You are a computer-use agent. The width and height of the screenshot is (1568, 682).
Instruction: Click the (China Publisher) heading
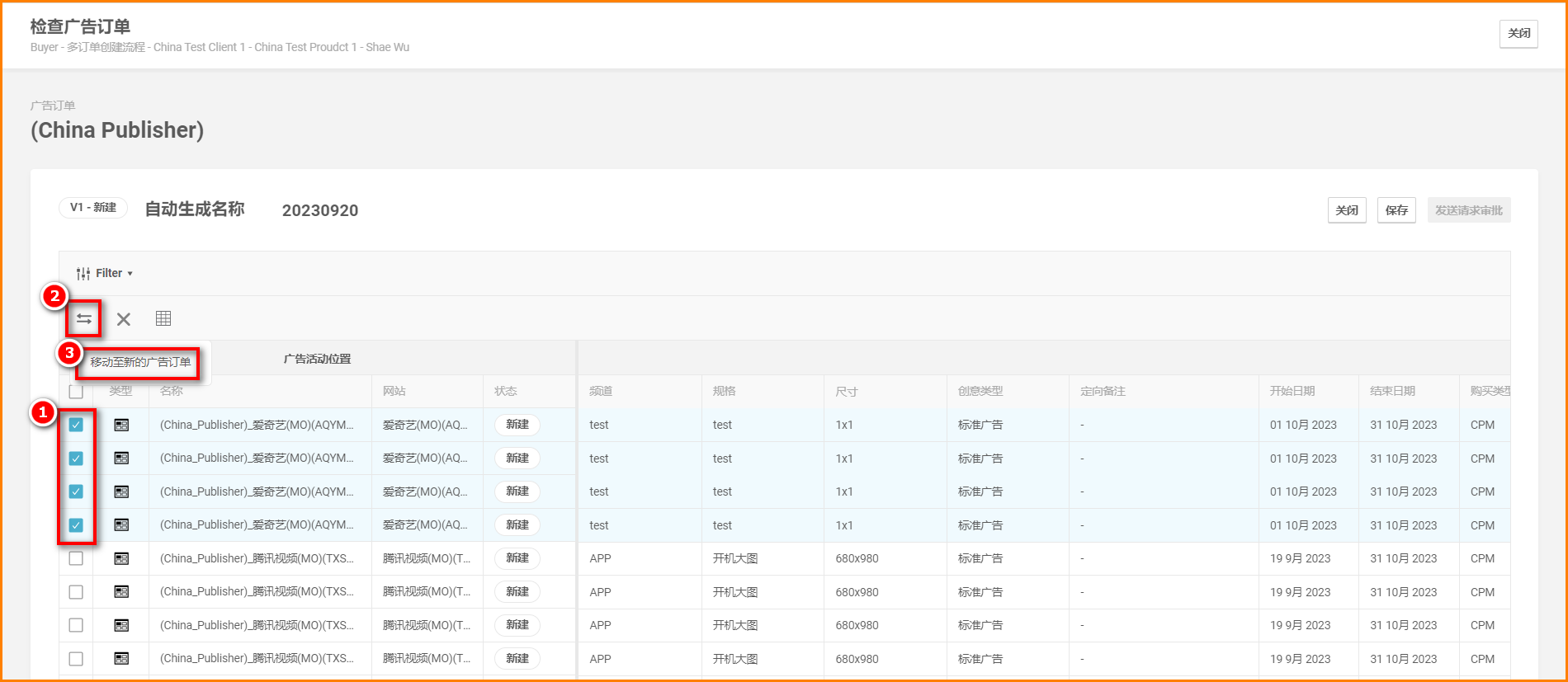(117, 130)
